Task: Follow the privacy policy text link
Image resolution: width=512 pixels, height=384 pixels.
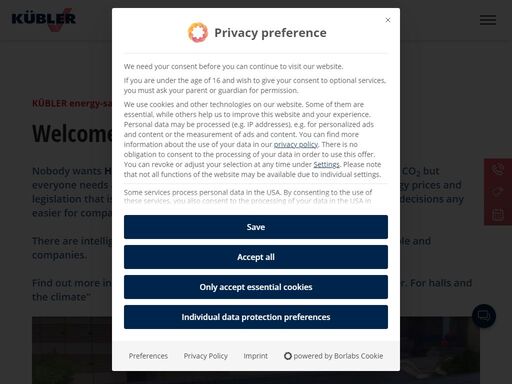Action: coord(296,144)
